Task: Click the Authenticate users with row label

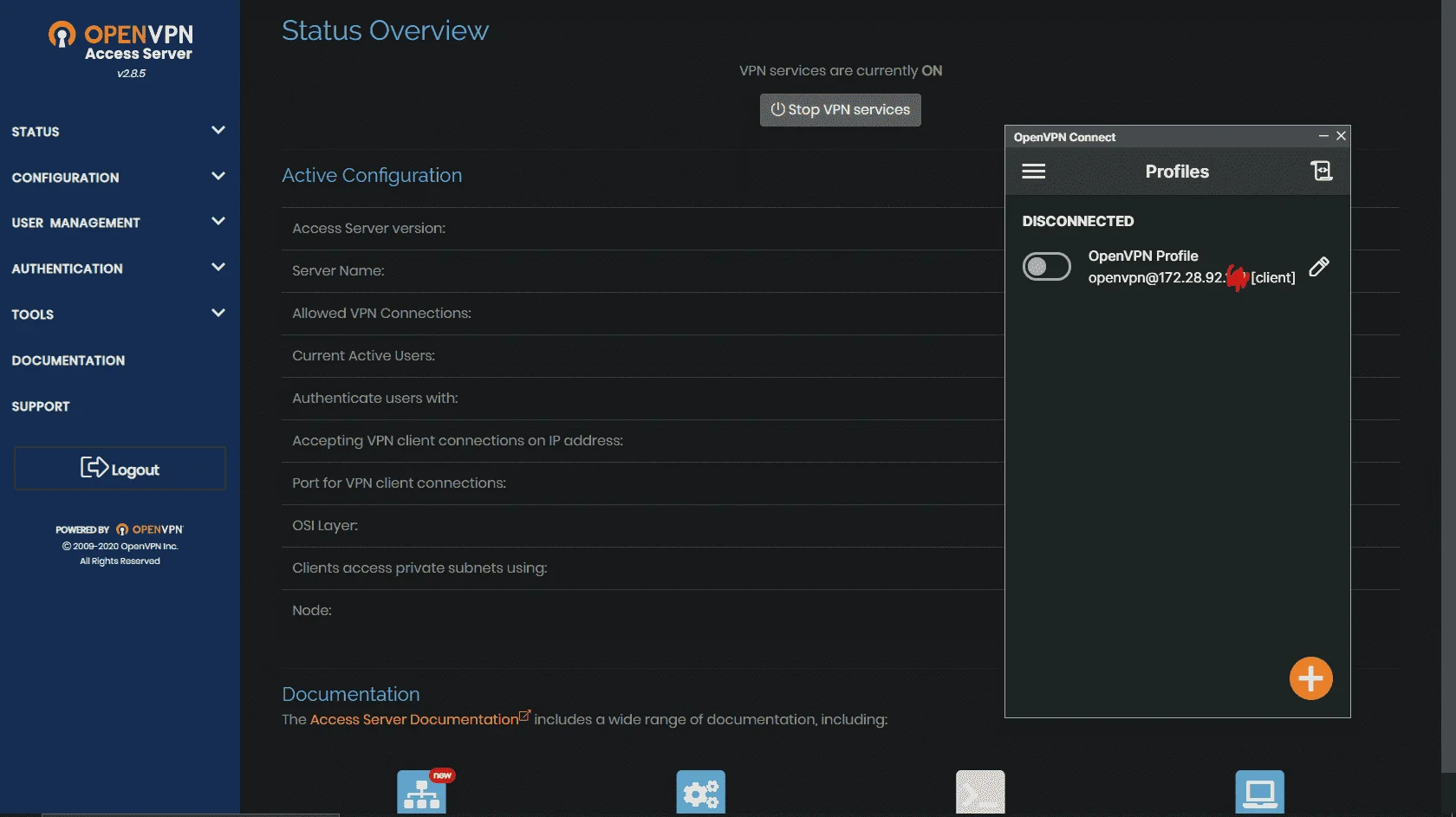Action: click(374, 399)
